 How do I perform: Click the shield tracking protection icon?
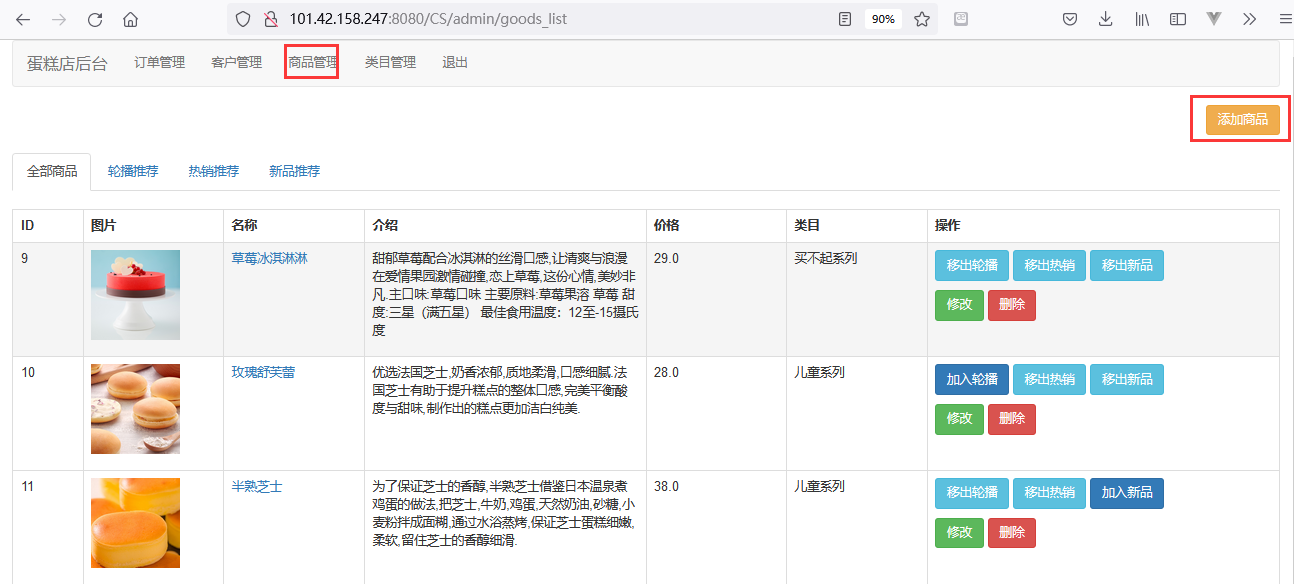242,19
